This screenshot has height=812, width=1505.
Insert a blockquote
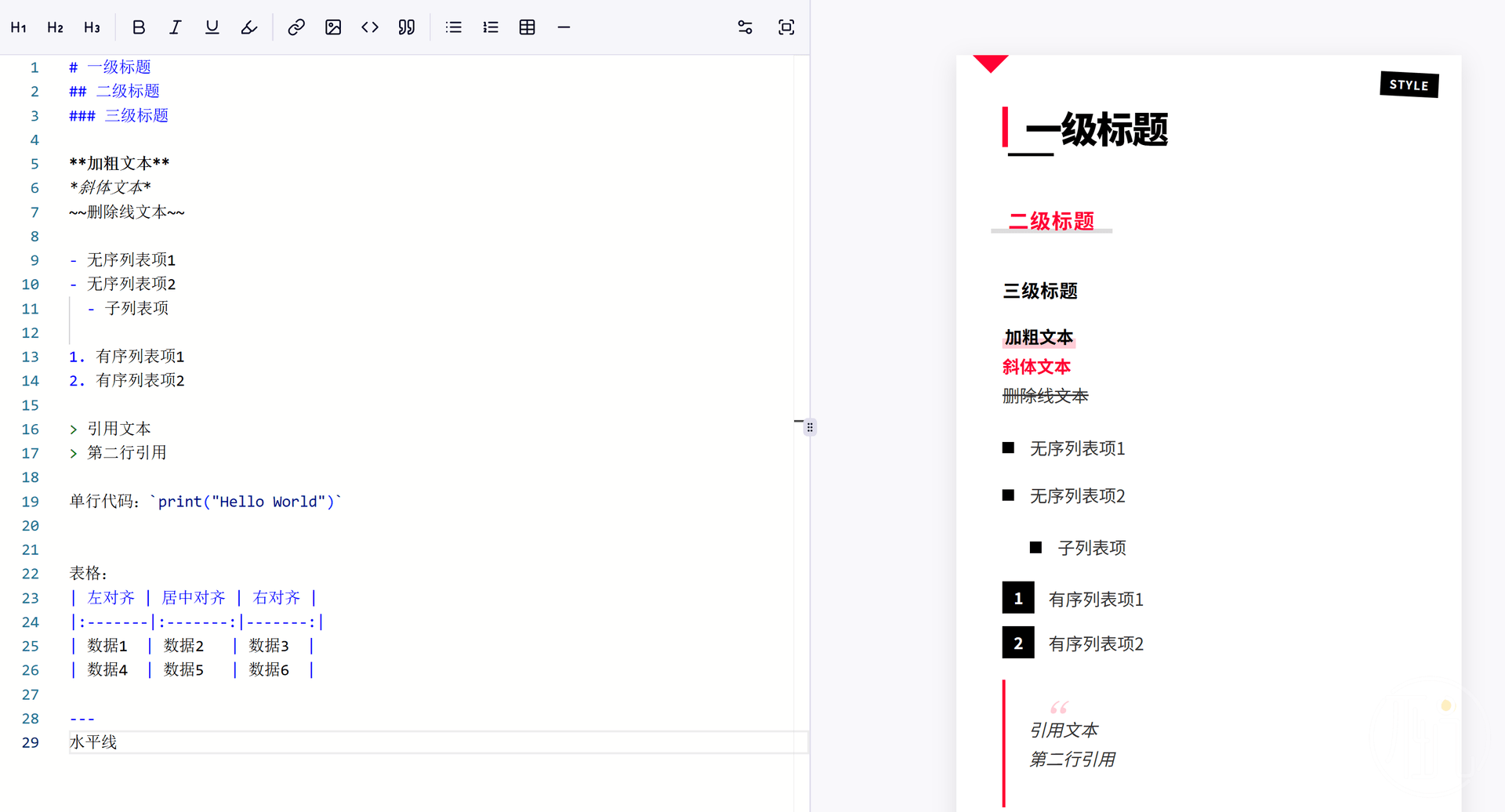(x=407, y=27)
